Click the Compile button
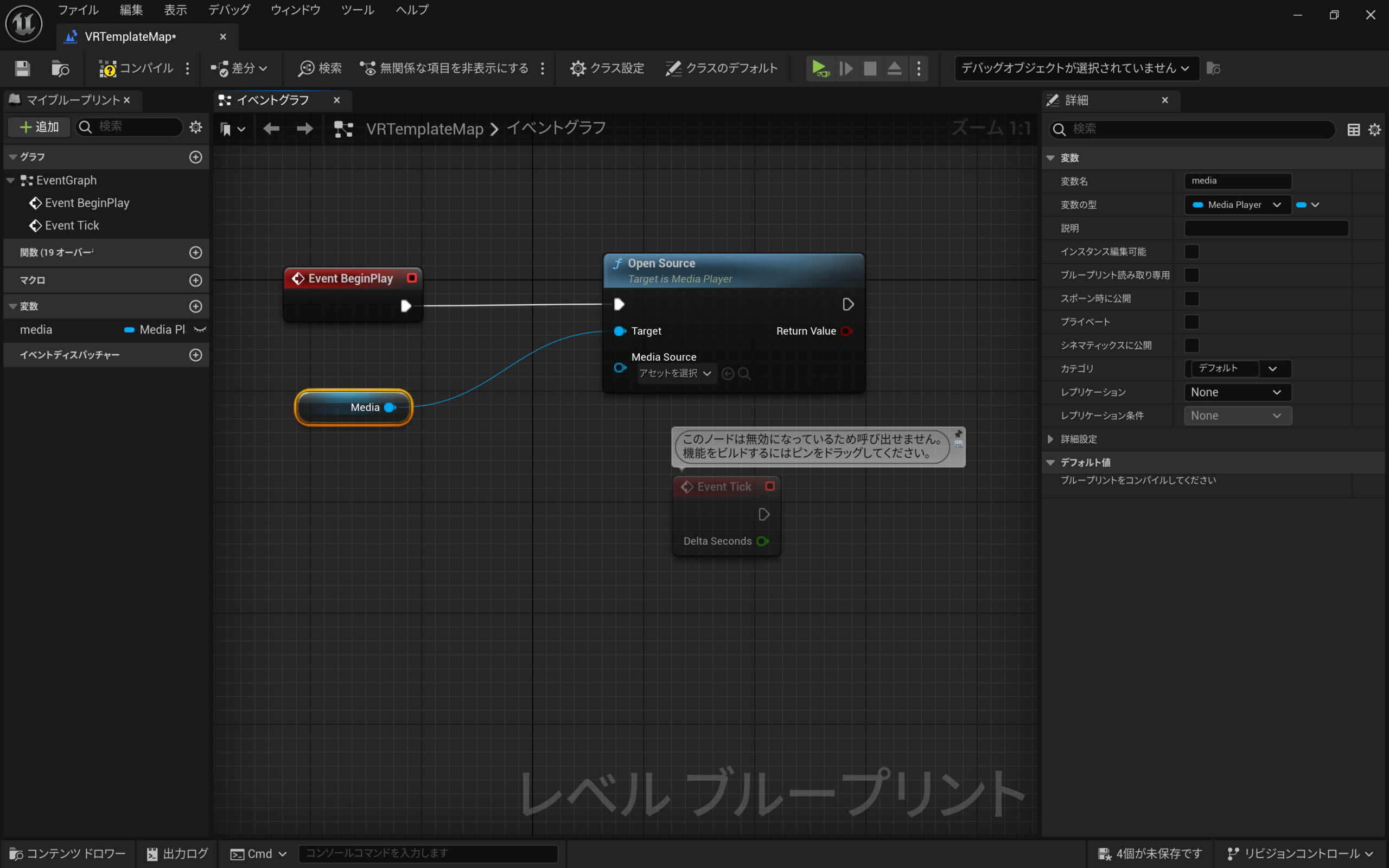Image resolution: width=1389 pixels, height=868 pixels. (136, 68)
